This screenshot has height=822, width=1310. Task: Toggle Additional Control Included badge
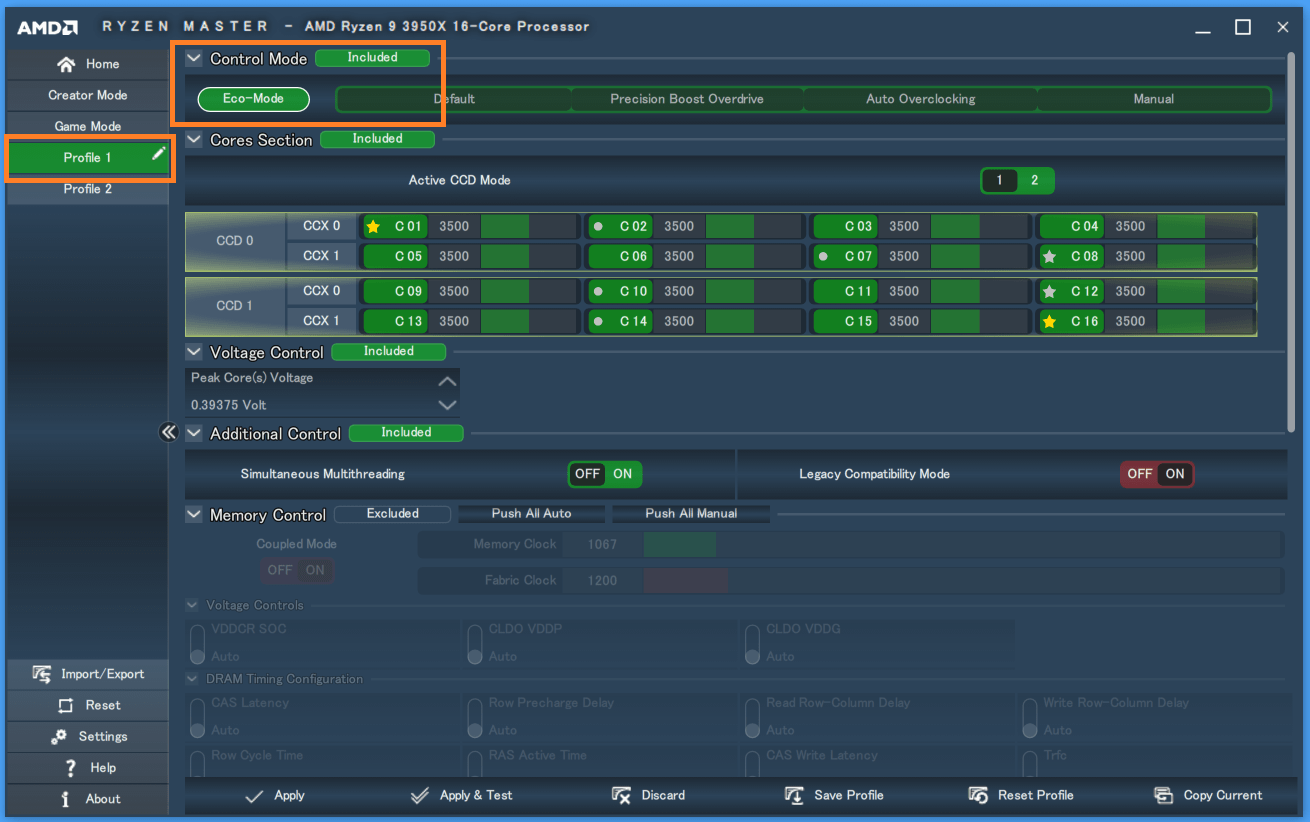coord(406,433)
